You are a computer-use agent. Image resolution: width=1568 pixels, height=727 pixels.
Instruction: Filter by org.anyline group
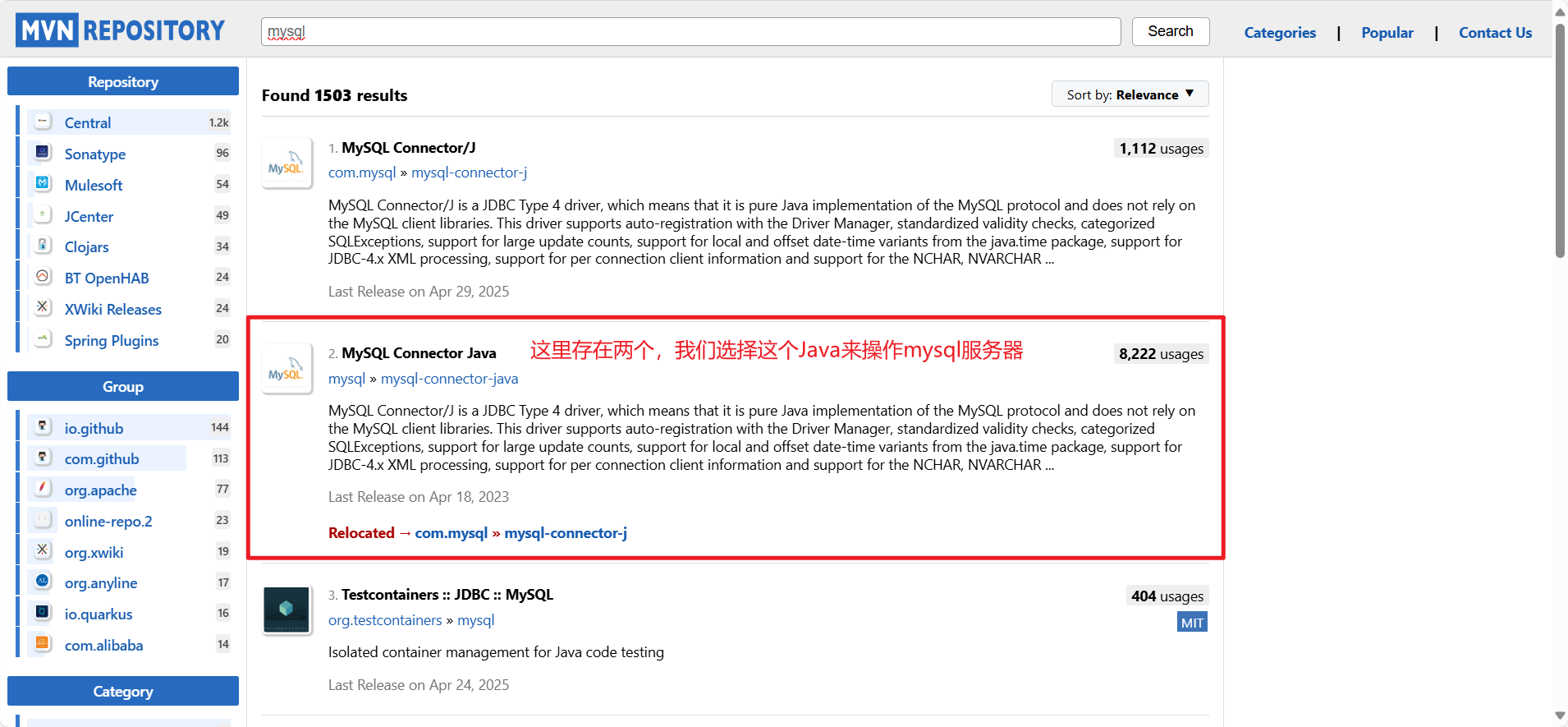point(101,582)
